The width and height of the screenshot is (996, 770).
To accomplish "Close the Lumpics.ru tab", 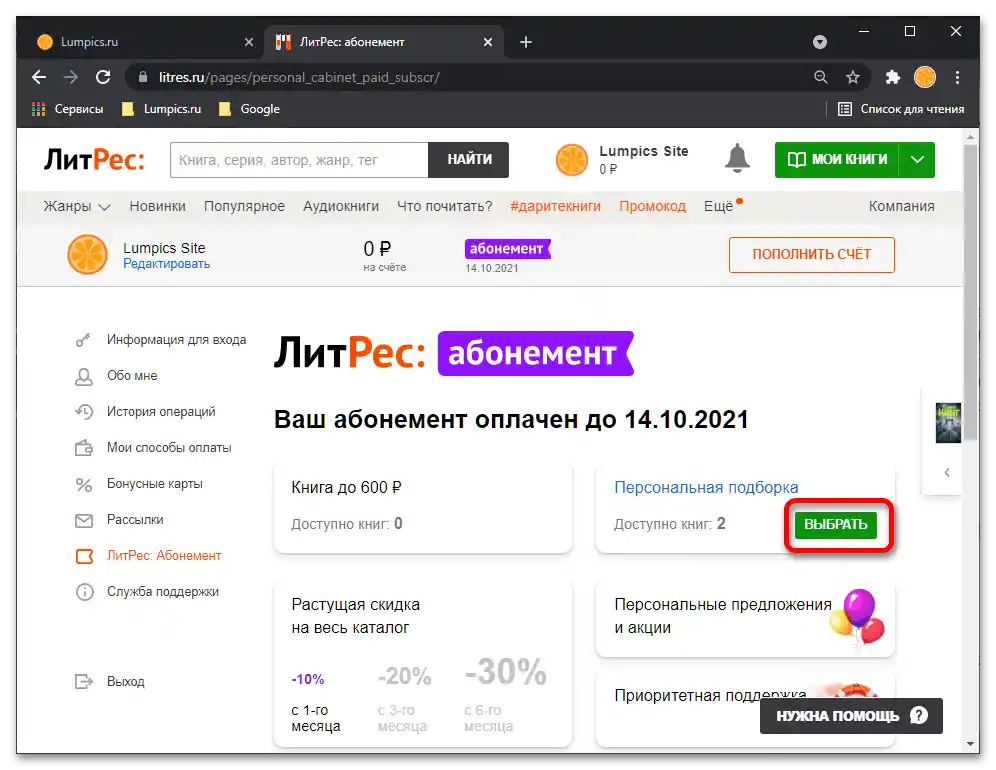I will pyautogui.click(x=248, y=42).
